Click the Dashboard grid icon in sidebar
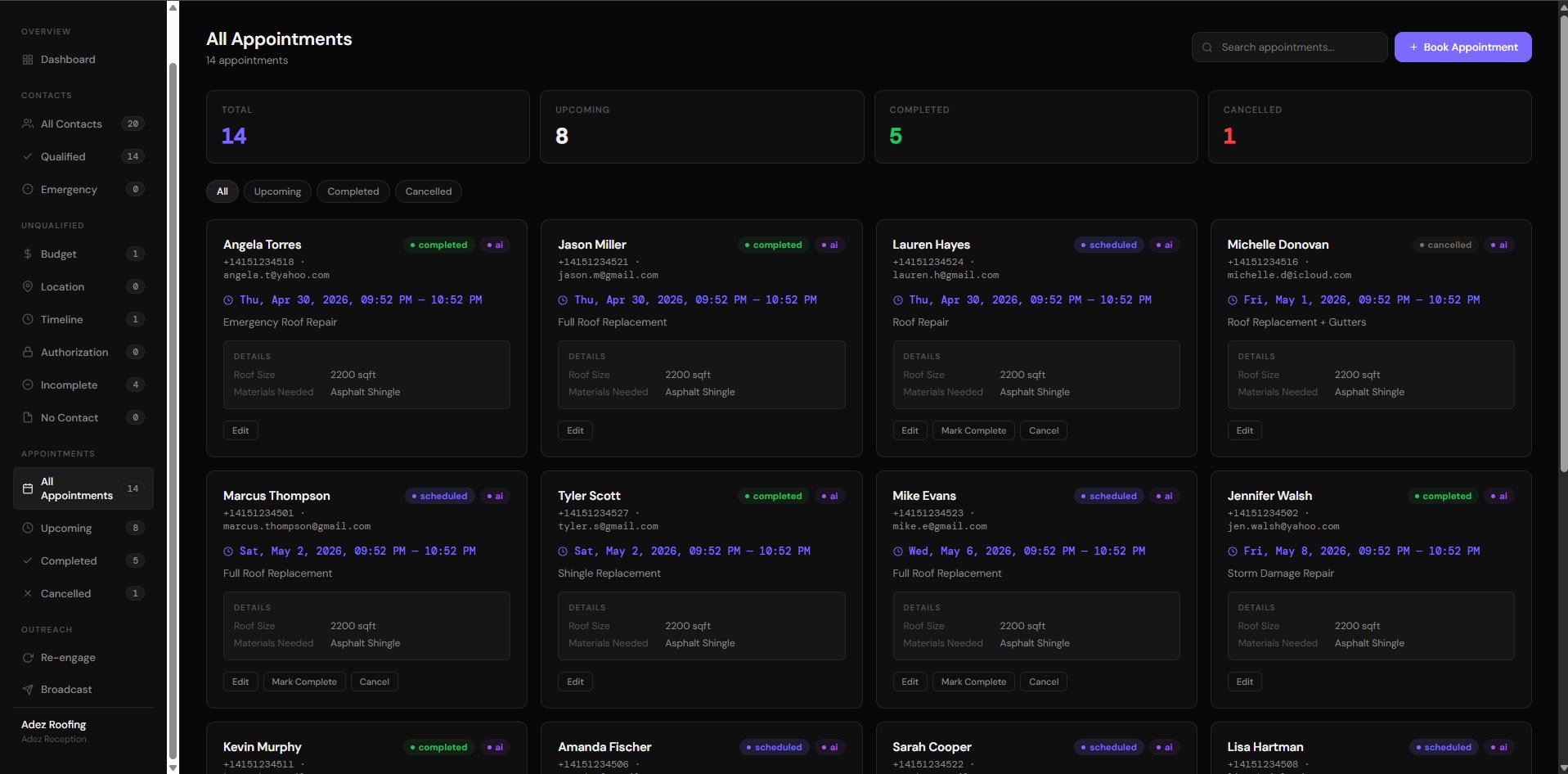The image size is (1568, 774). tap(28, 60)
